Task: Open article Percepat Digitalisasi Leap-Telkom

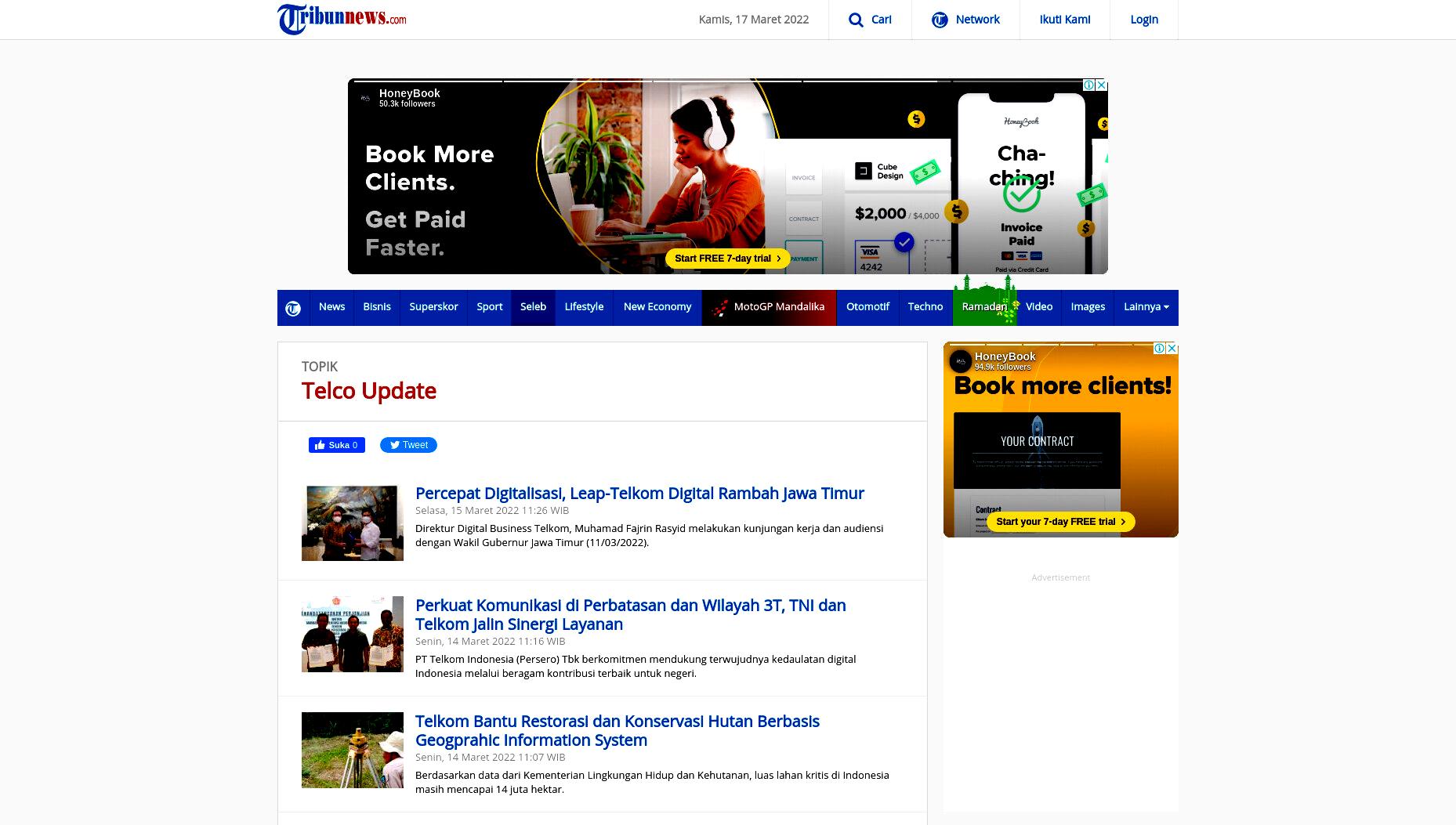Action: point(639,494)
